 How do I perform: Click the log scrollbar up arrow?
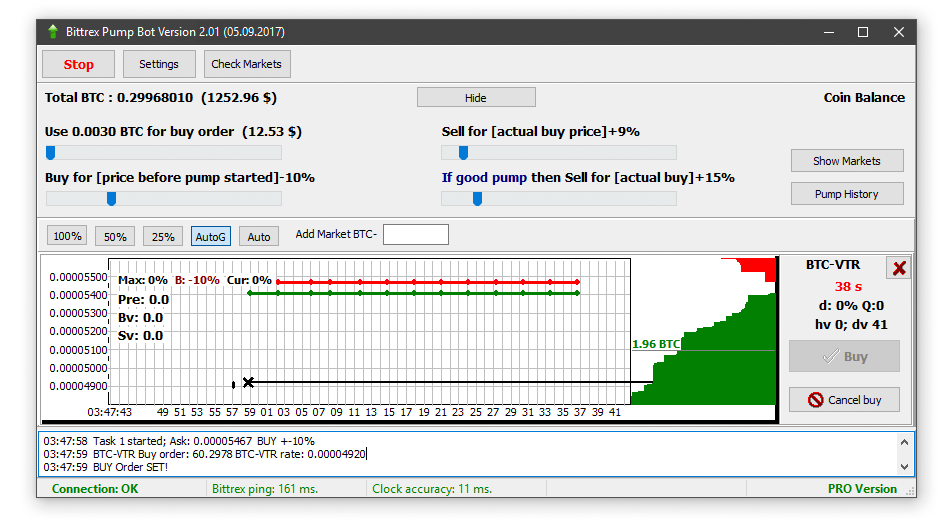coord(904,442)
